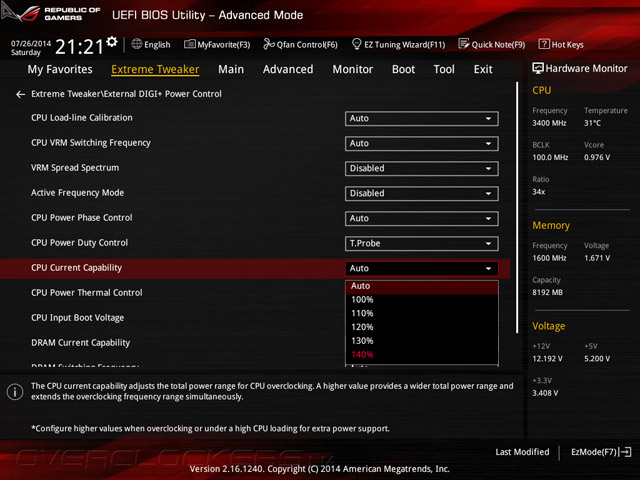This screenshot has width=640, height=480.
Task: Click the settings list vertical scrollbar
Action: [x=517, y=207]
